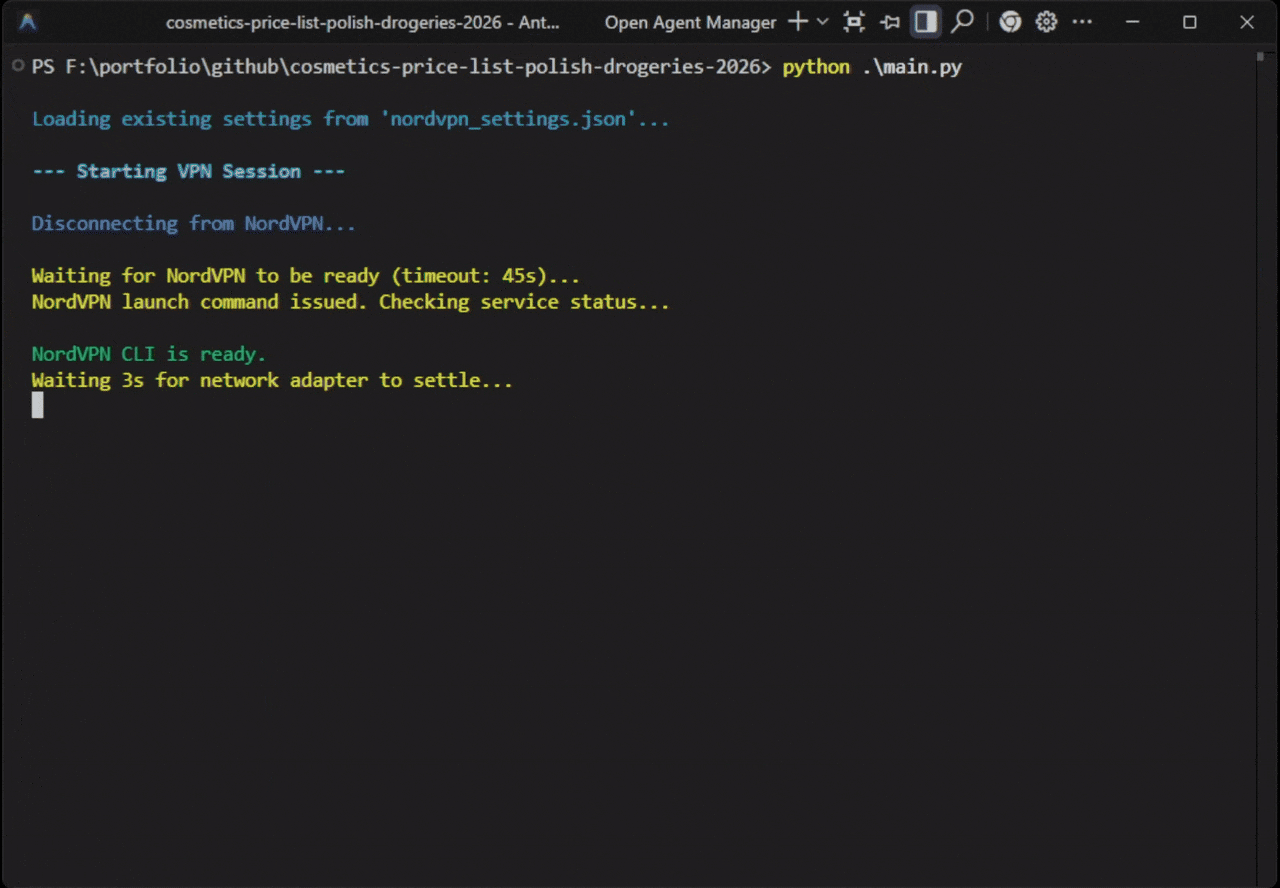
Task: Toggle the side panel layout icon
Action: click(926, 22)
